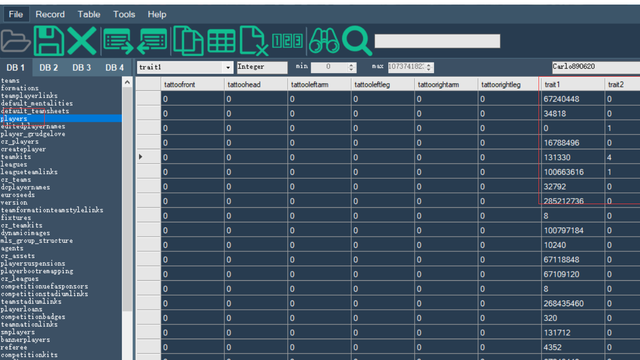Select the version table
The width and height of the screenshot is (640, 360).
coord(14,202)
